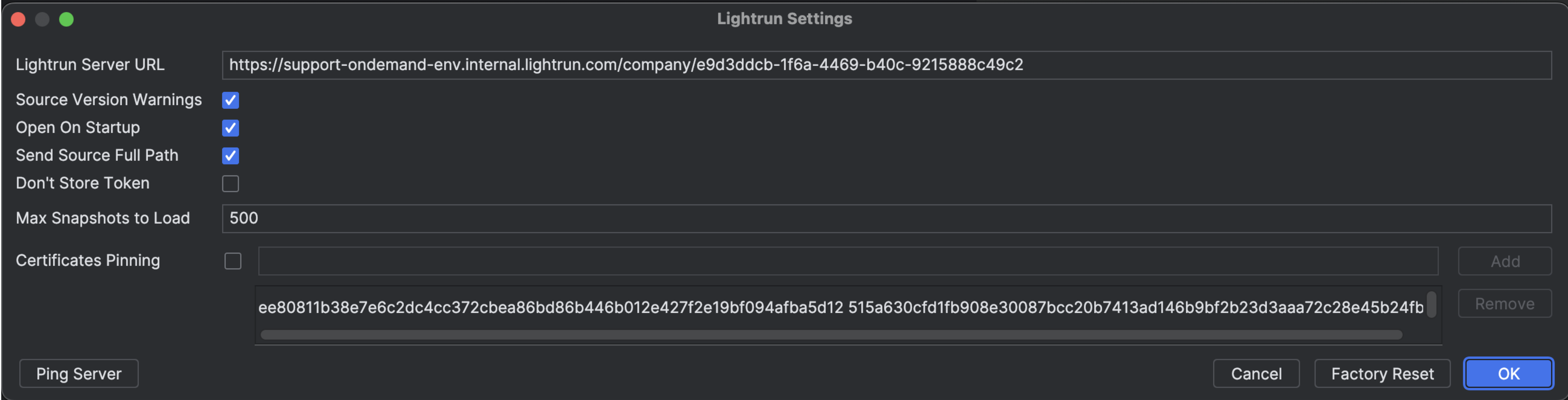
Task: Confirm settings with the OK button
Action: point(1508,373)
